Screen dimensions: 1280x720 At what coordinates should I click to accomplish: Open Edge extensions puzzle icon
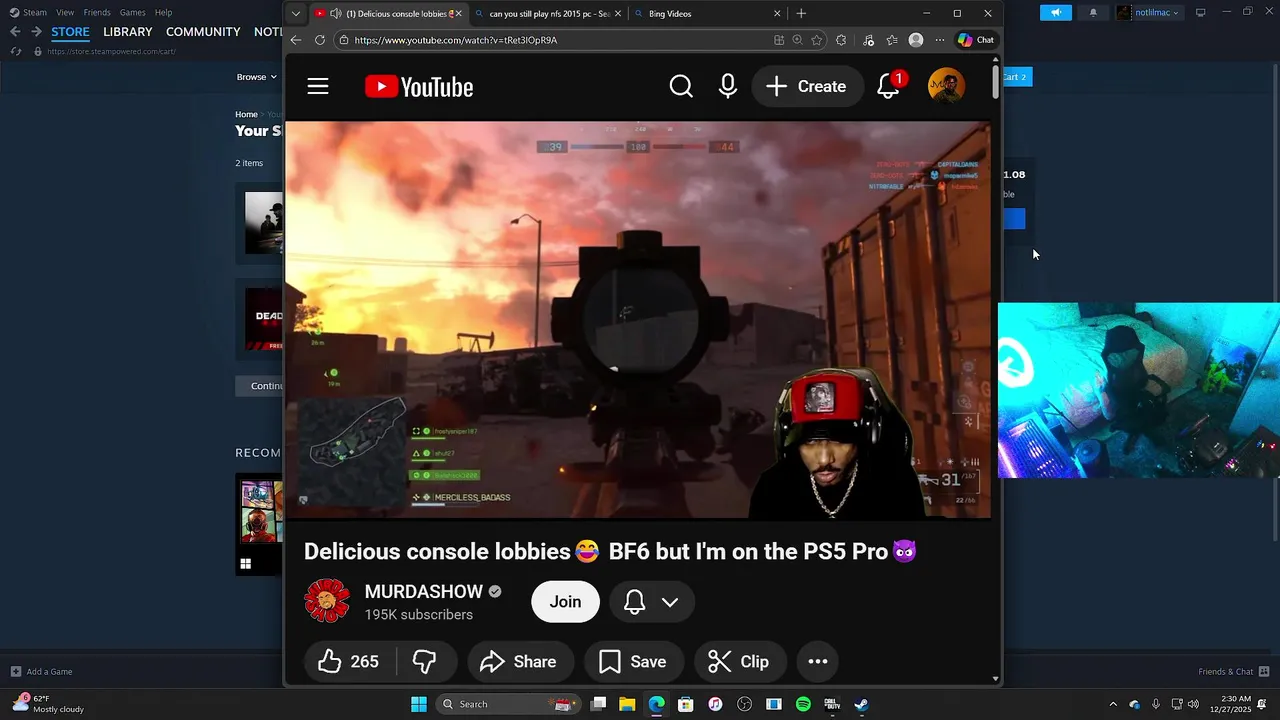[x=841, y=40]
